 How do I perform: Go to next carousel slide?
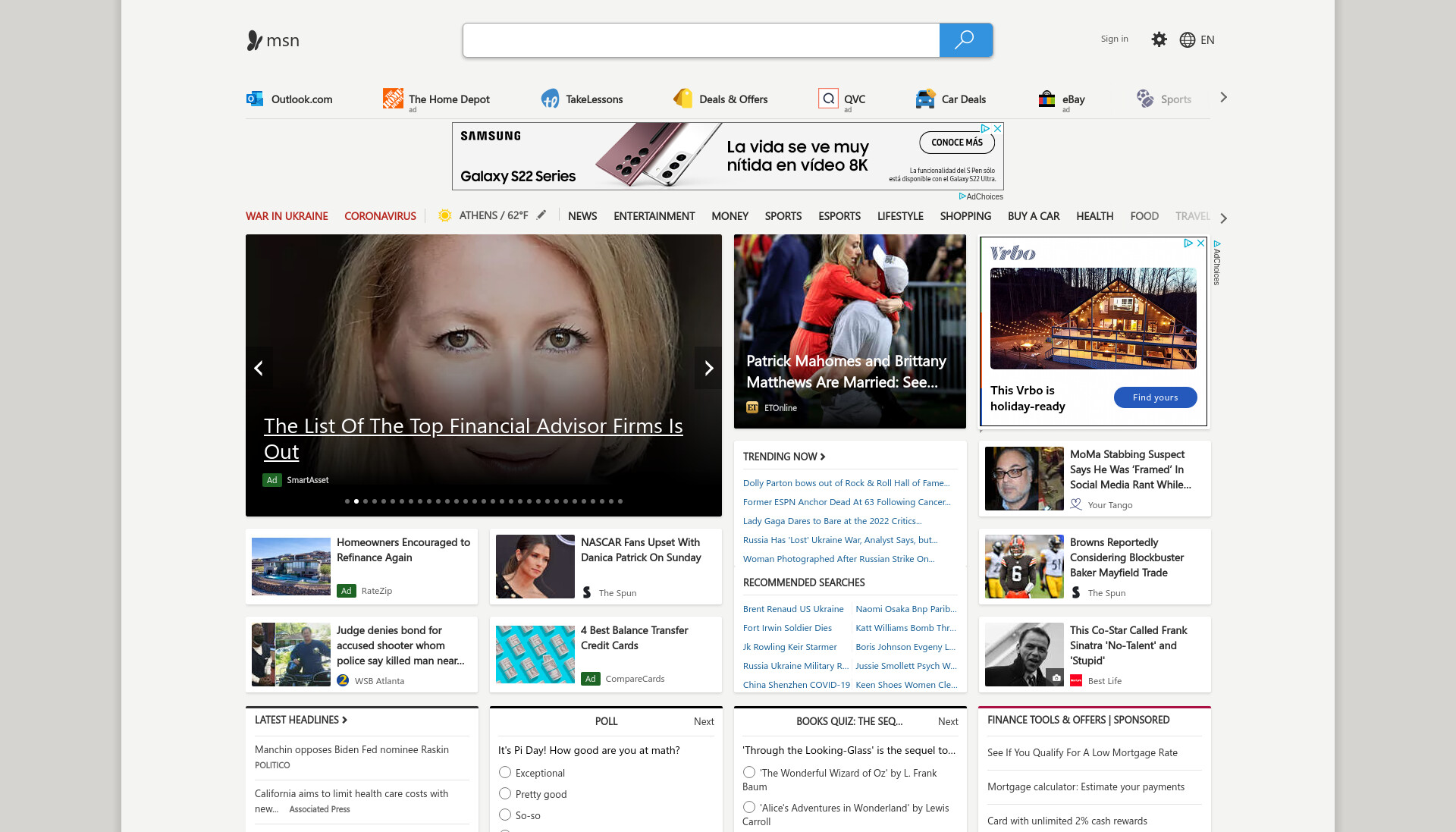708,368
